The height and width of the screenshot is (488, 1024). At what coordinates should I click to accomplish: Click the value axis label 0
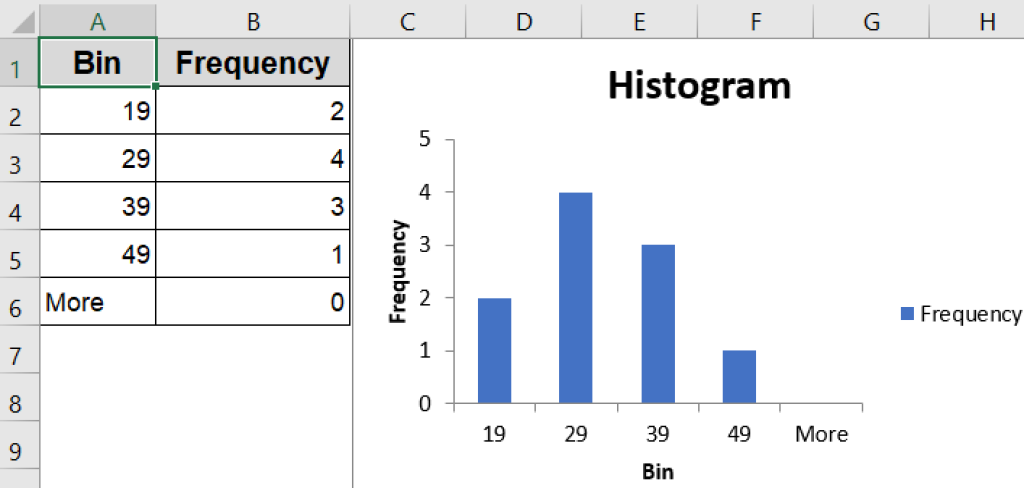[425, 404]
